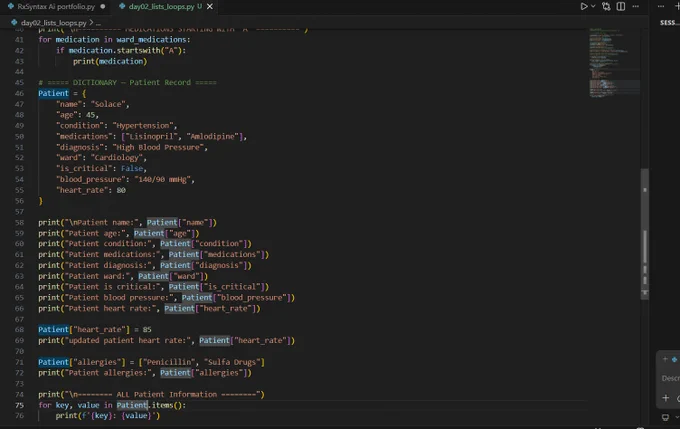Click "Lisinopril" in medications list
Viewport: 680px width, 429px height.
pyautogui.click(x=152, y=136)
